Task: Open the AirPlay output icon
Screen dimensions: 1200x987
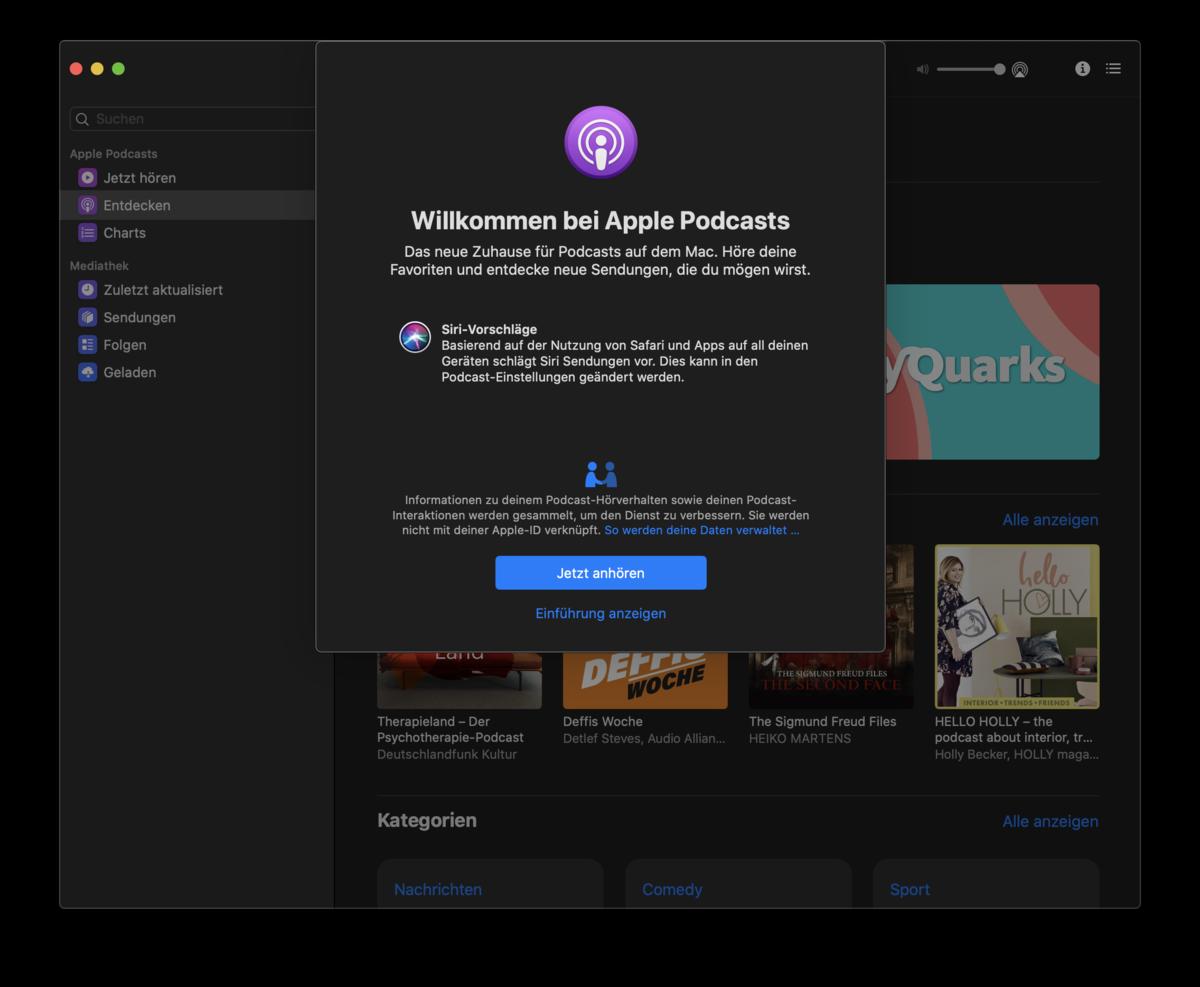Action: tap(1019, 70)
